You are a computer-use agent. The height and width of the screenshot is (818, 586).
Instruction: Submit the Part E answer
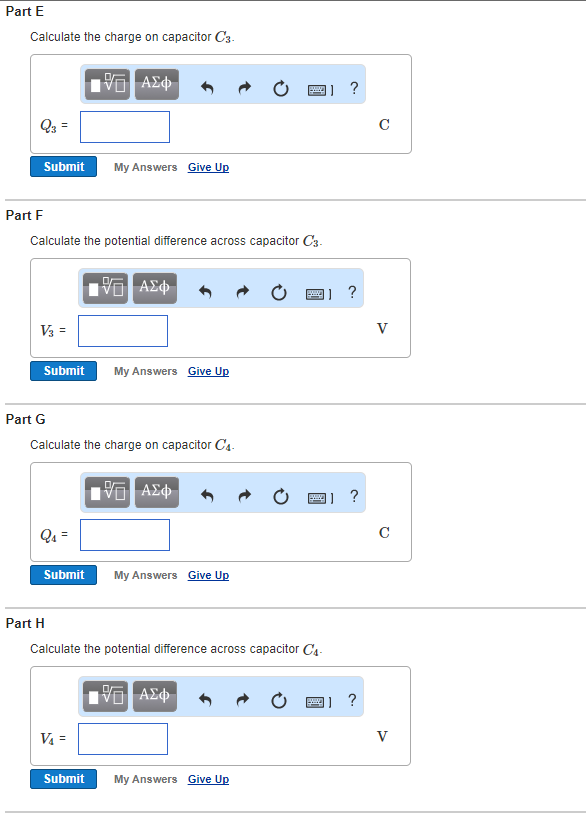tap(63, 166)
